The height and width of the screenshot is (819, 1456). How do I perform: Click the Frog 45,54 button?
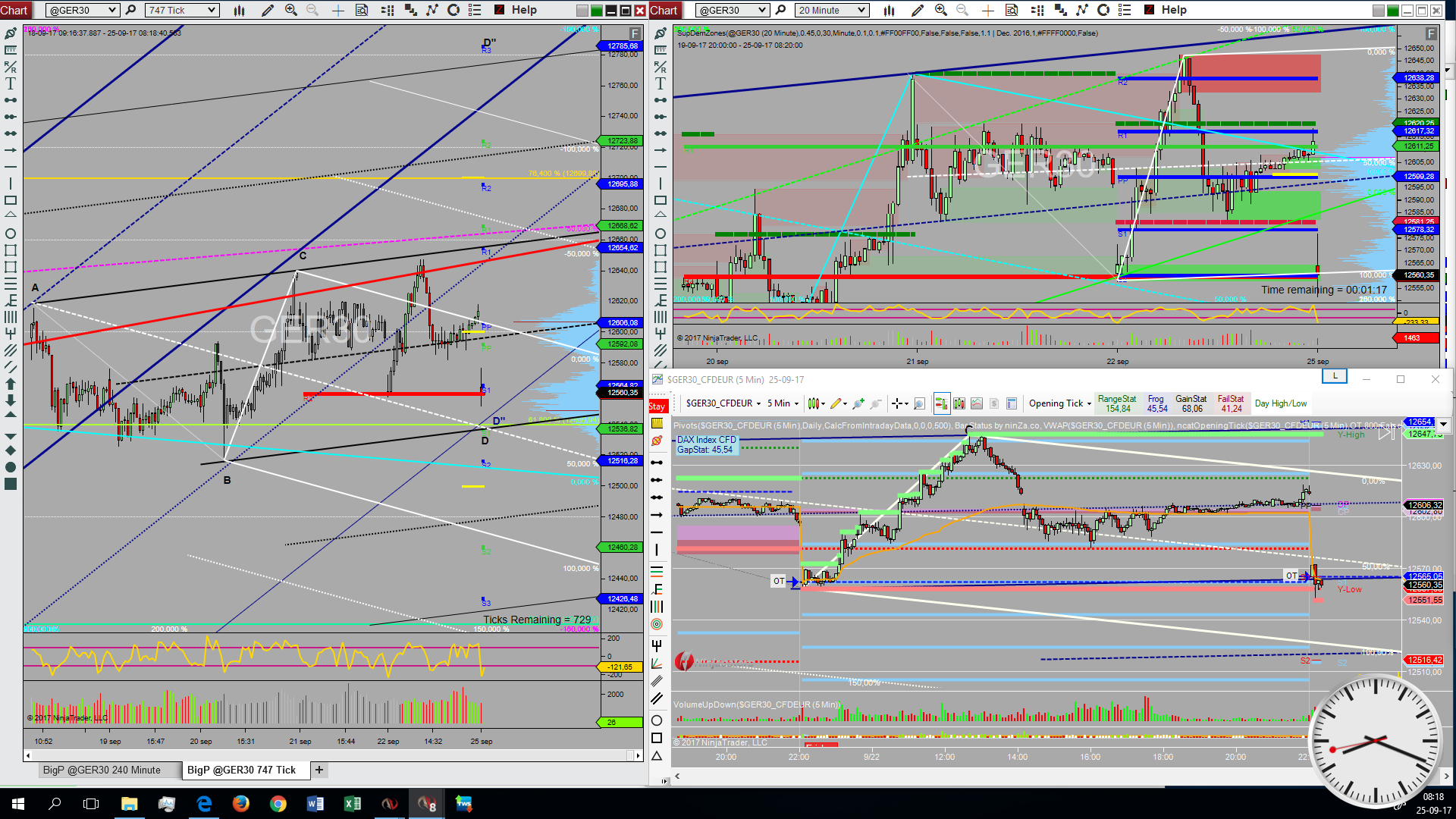pyautogui.click(x=1156, y=403)
